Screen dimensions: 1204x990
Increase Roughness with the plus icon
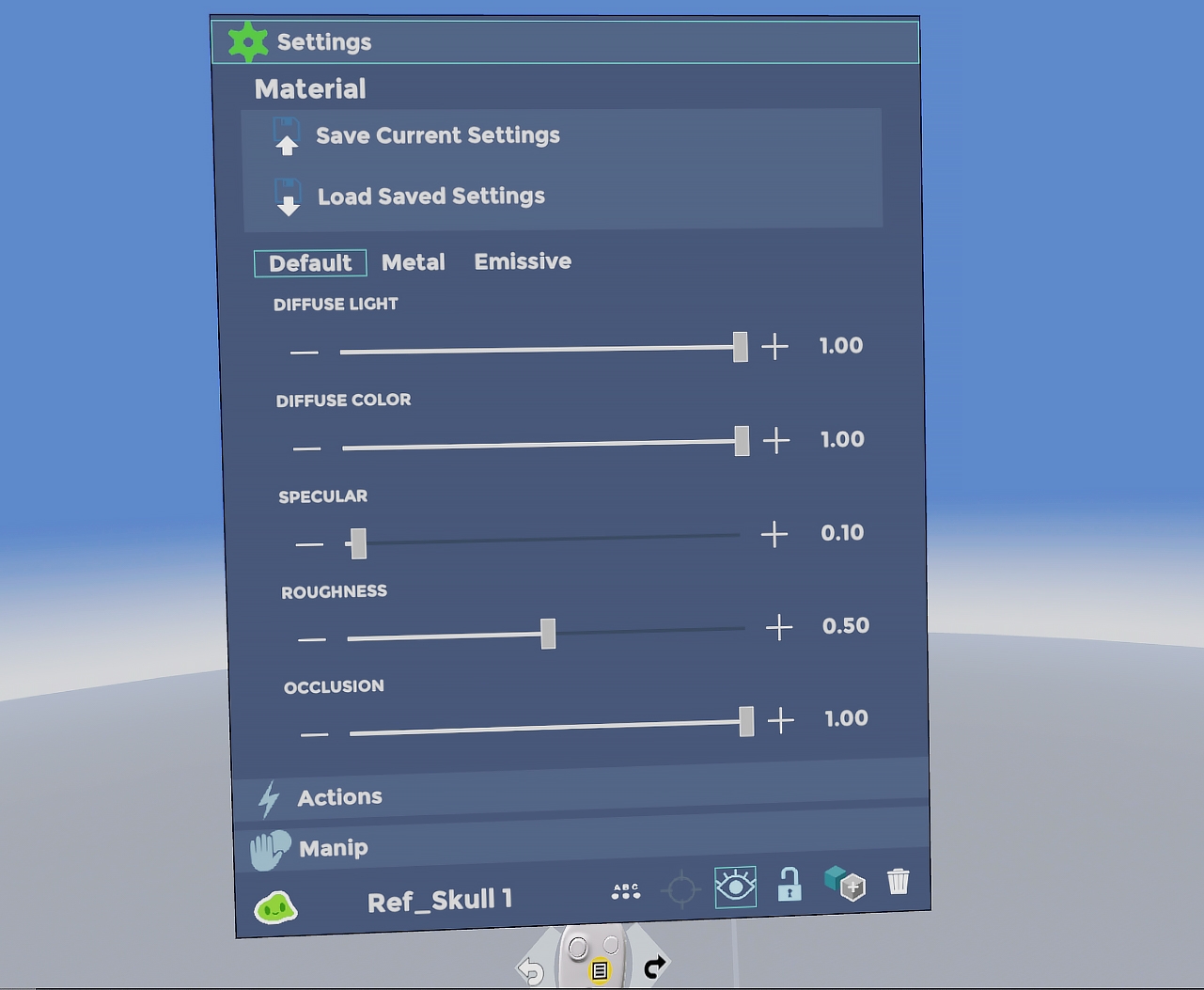[779, 627]
